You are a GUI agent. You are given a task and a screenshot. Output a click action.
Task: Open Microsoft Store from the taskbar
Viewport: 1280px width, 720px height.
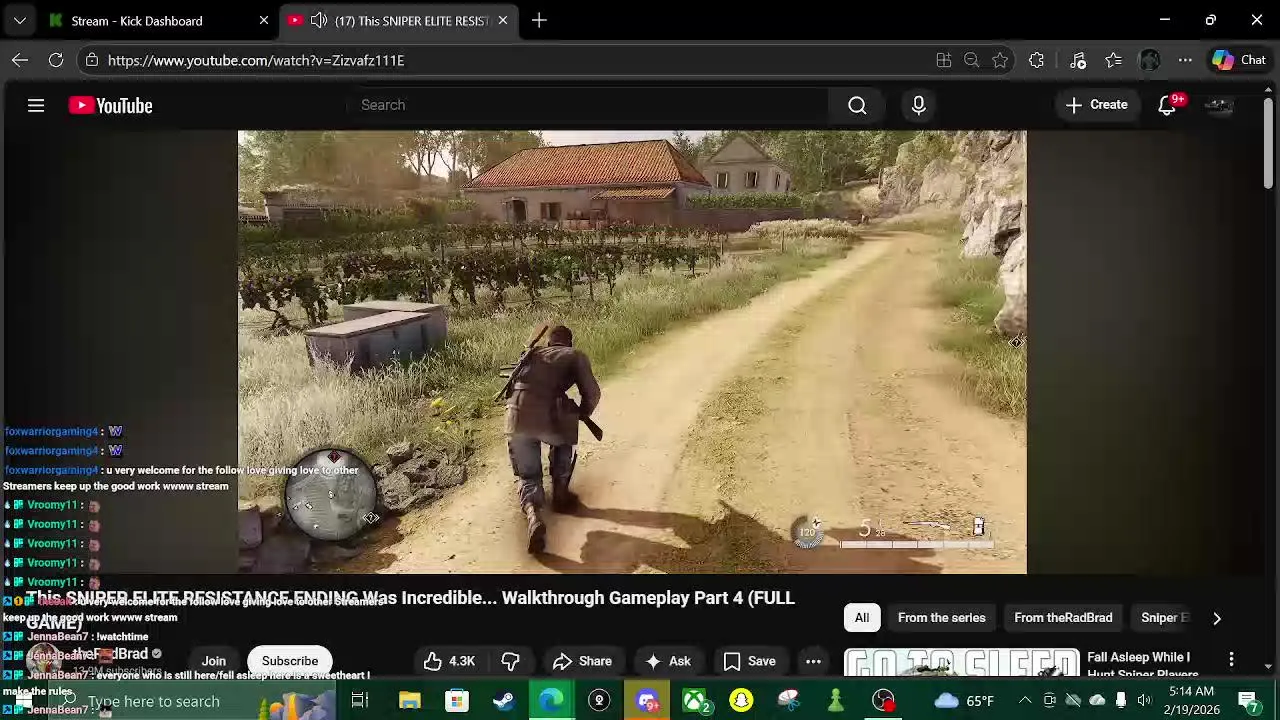pos(456,701)
